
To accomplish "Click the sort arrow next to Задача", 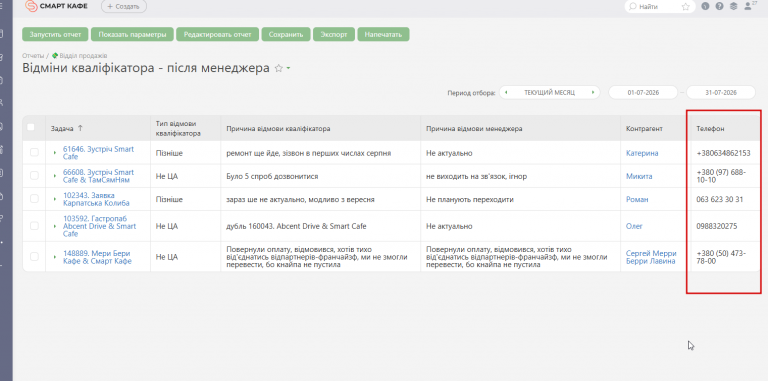I will [x=80, y=128].
